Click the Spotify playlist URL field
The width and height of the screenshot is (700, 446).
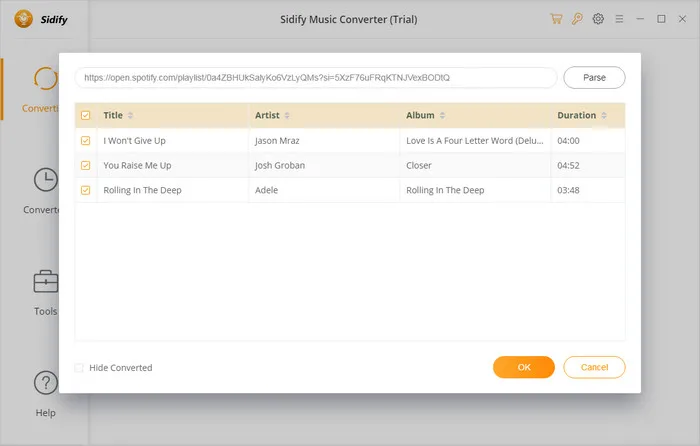coord(315,78)
